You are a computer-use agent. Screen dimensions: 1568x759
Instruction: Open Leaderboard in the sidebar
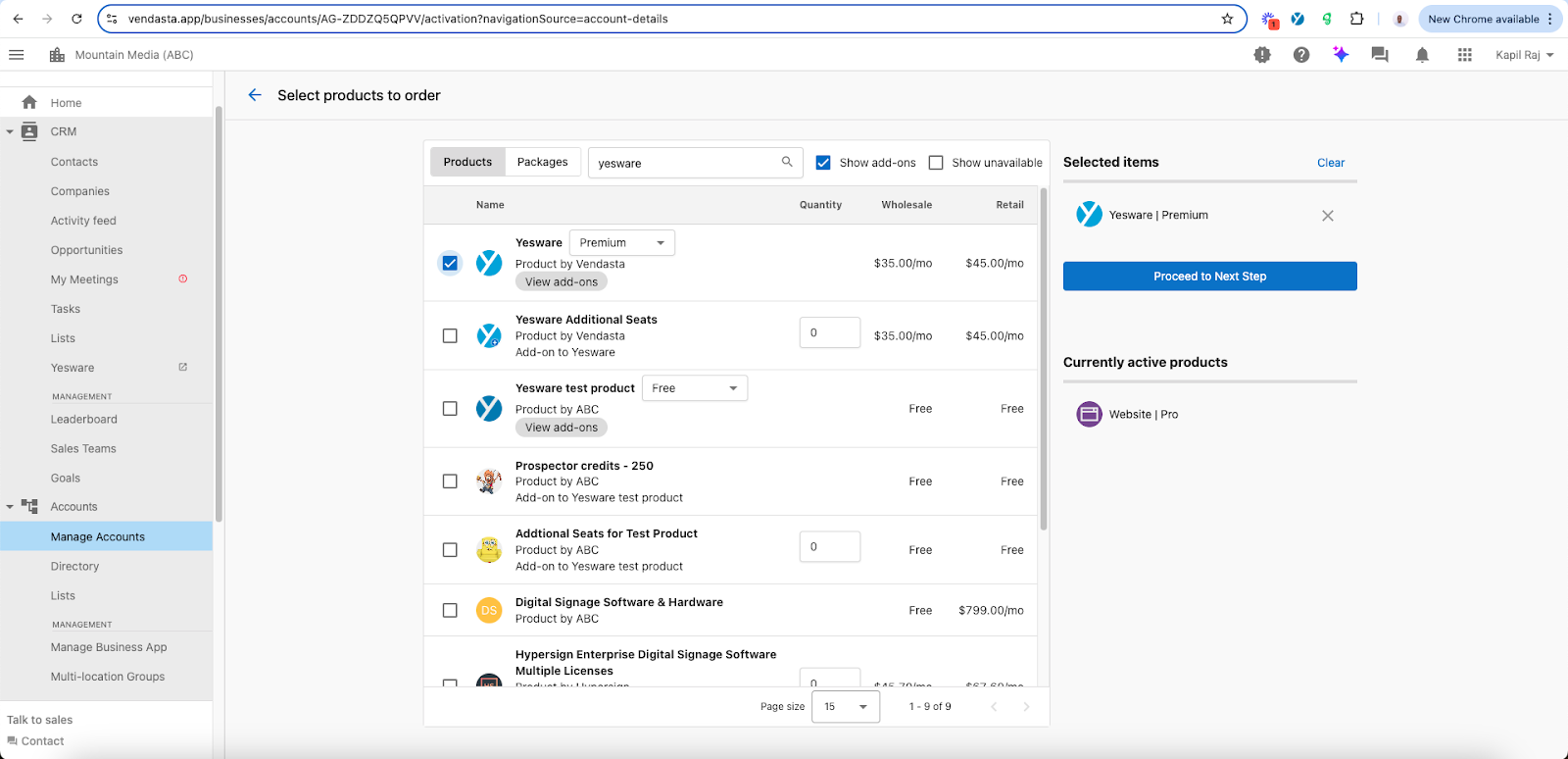tap(84, 419)
